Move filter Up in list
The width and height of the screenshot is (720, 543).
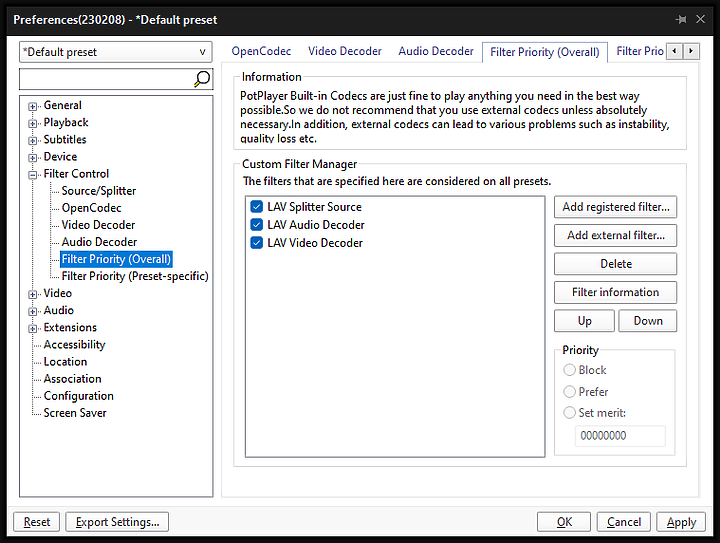click(584, 321)
